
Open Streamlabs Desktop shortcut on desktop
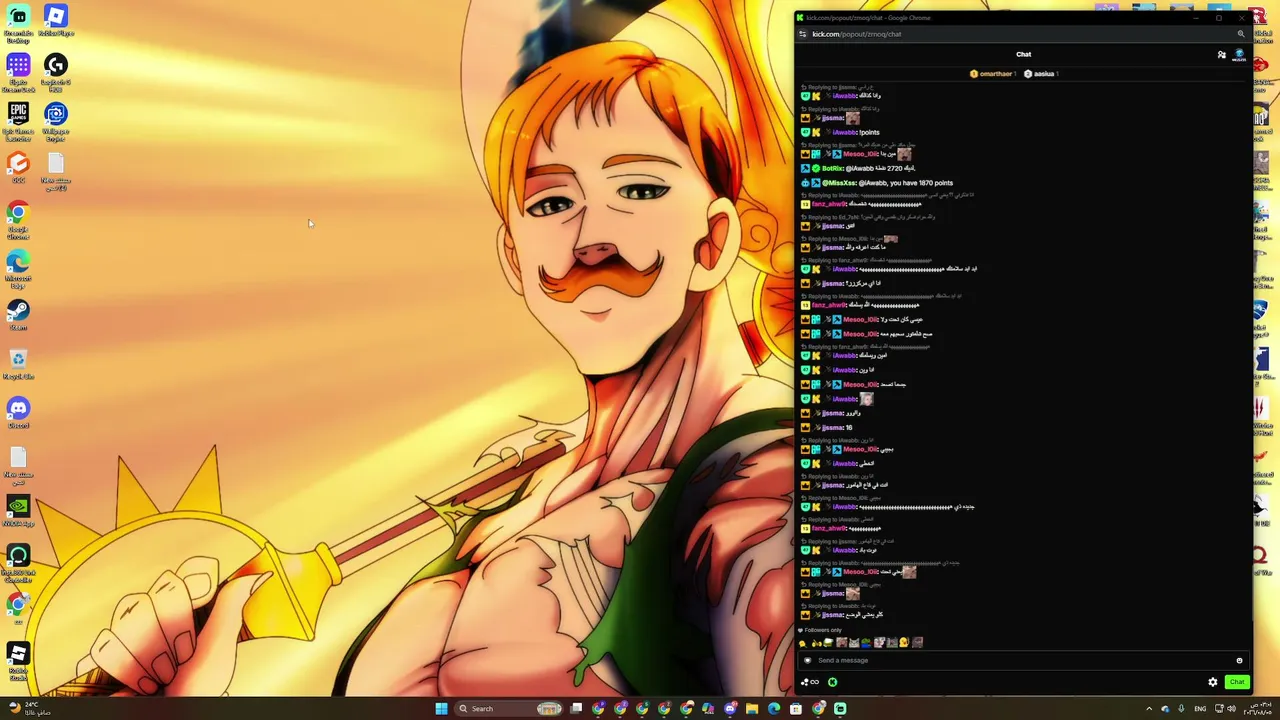[x=18, y=24]
